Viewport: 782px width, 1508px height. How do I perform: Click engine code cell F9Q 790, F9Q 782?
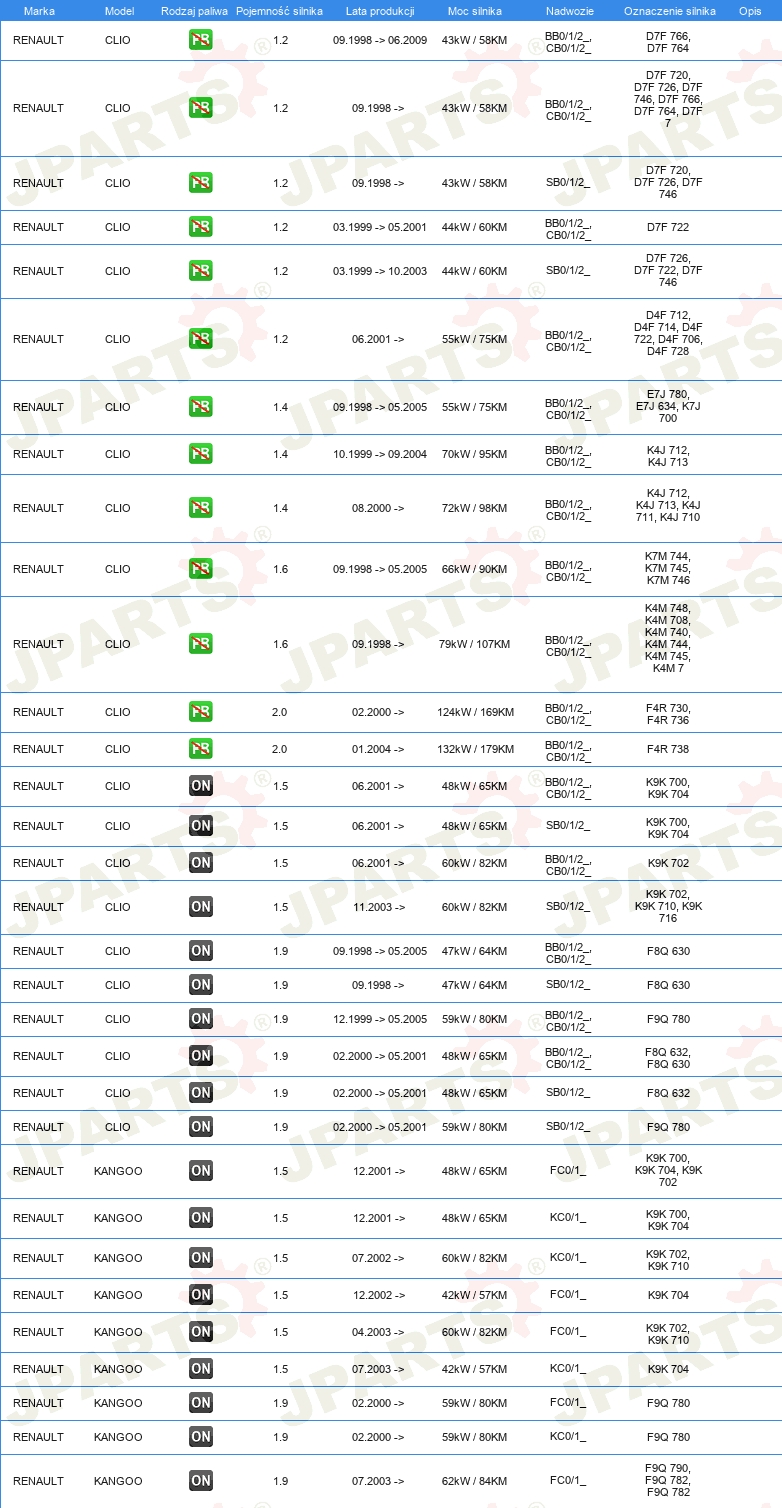pos(668,1480)
